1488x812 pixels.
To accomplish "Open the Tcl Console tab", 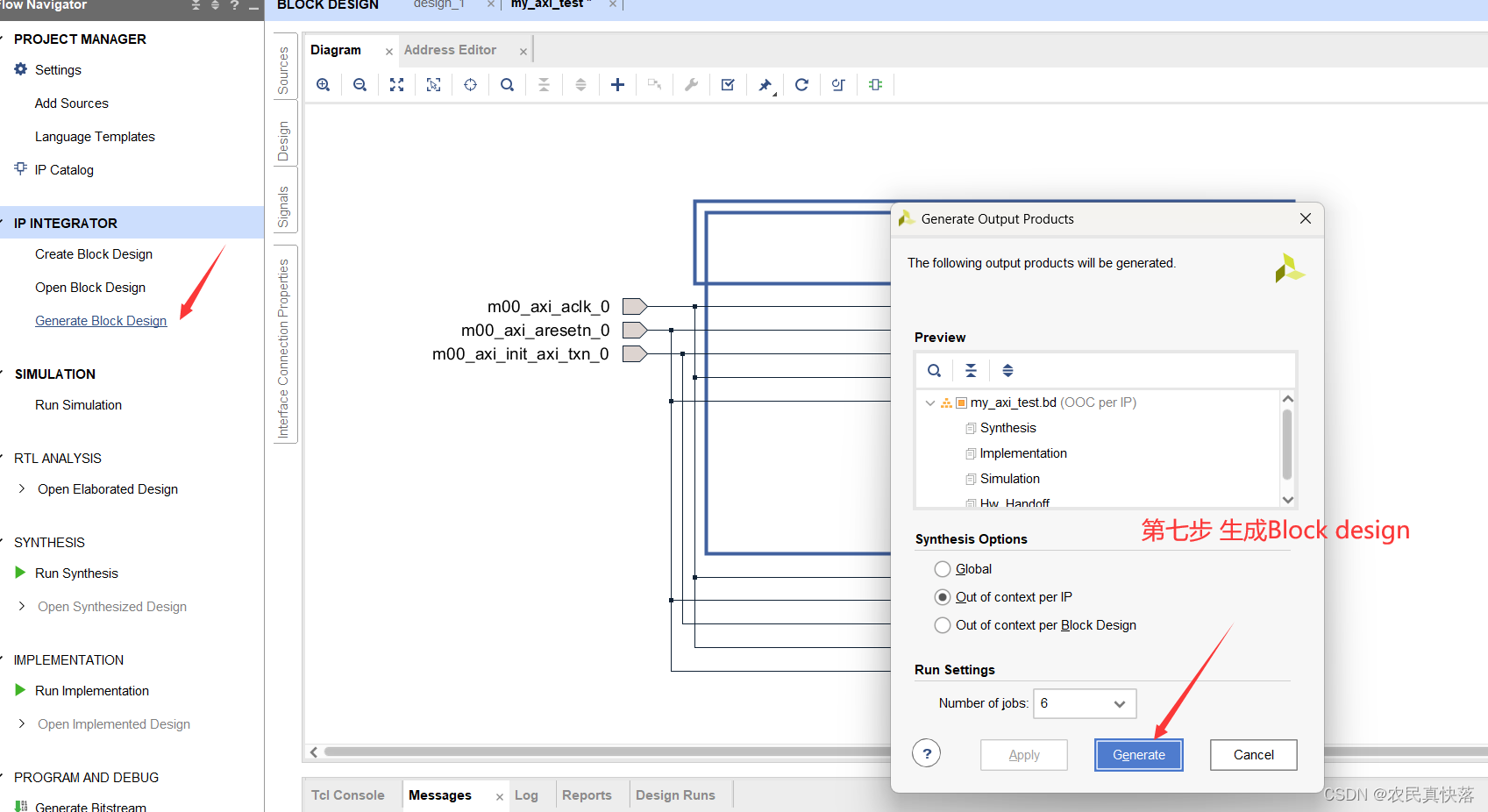I will tap(348, 795).
